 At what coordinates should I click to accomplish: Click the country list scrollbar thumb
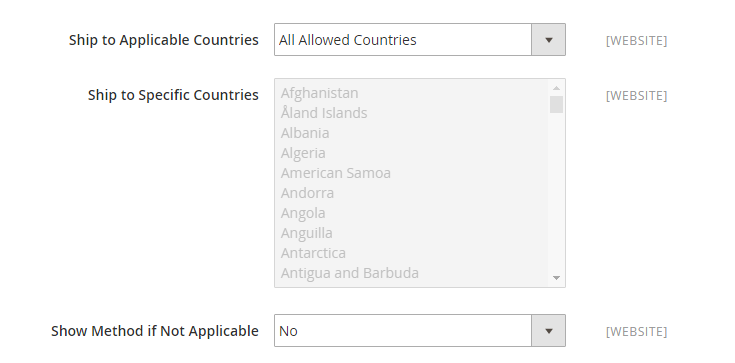556,105
